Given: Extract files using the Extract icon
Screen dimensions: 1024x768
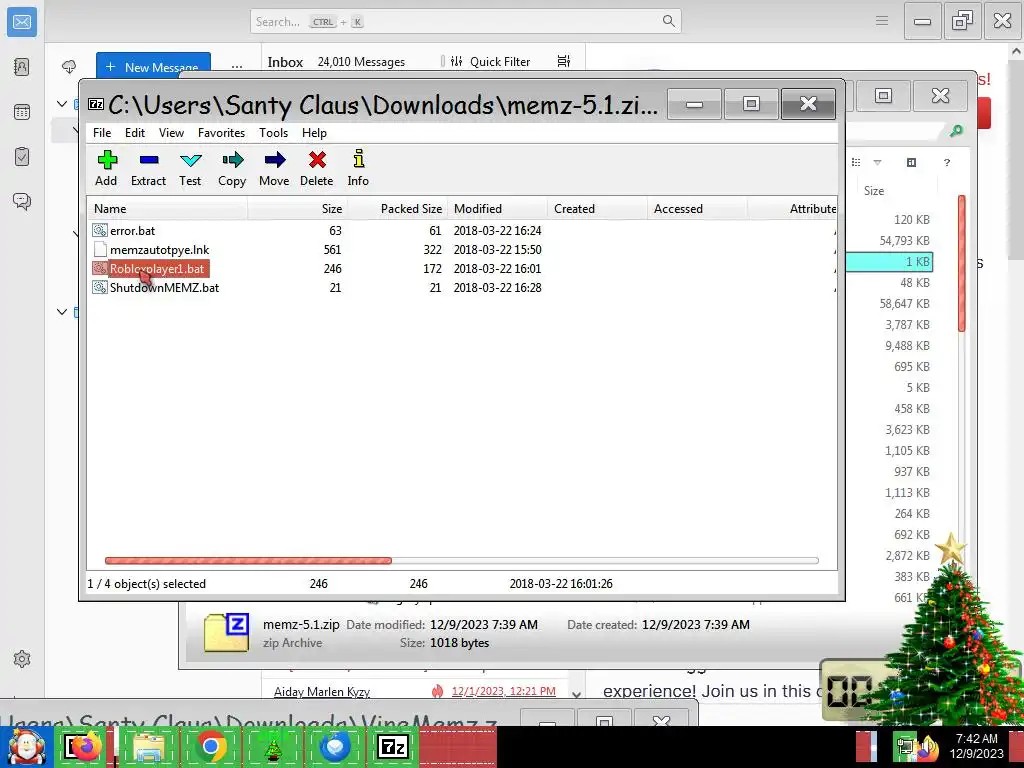Looking at the screenshot, I should 148,168.
